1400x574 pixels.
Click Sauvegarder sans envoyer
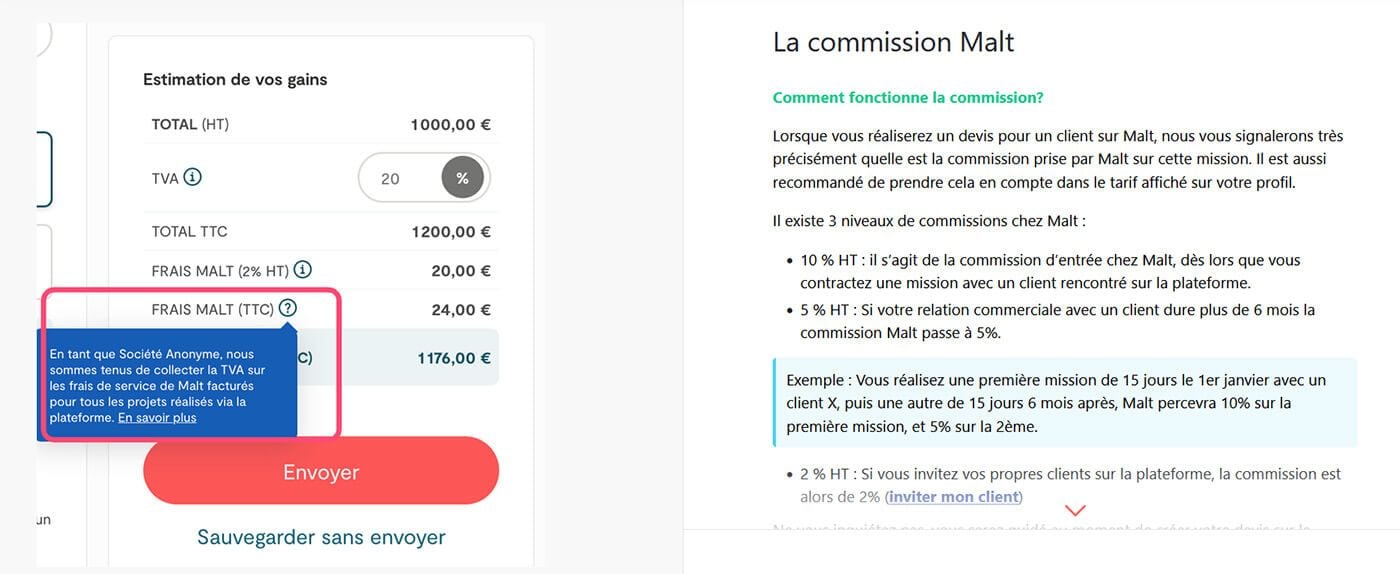(321, 537)
